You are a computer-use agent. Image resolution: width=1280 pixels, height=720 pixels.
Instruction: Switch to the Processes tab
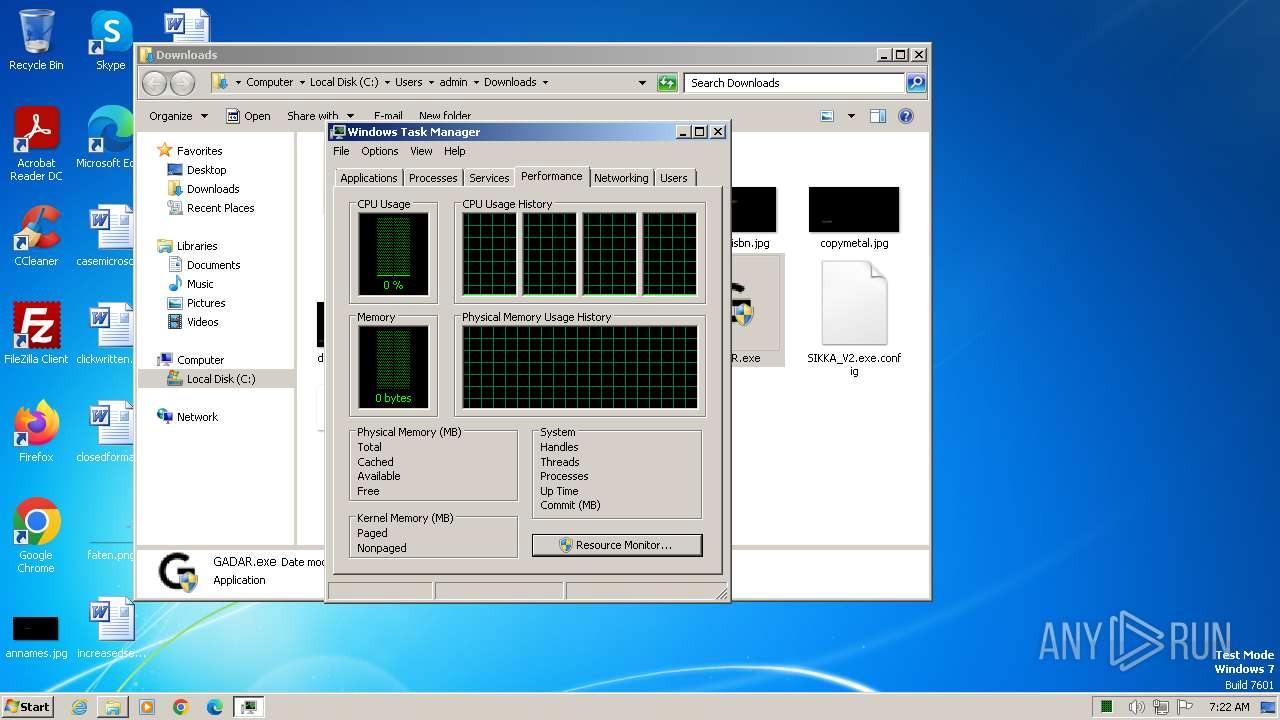tap(433, 178)
